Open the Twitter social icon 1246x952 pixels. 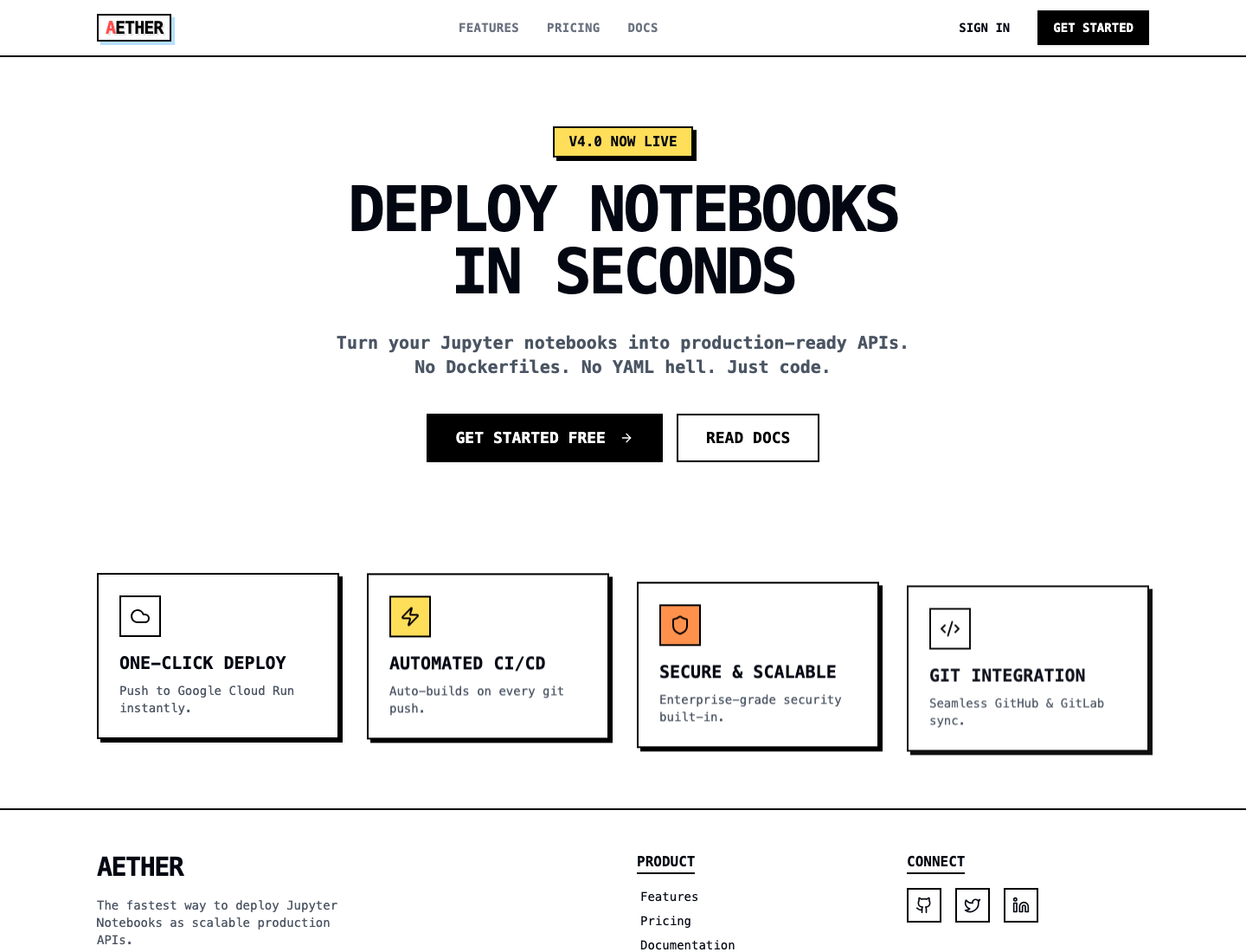(x=973, y=905)
